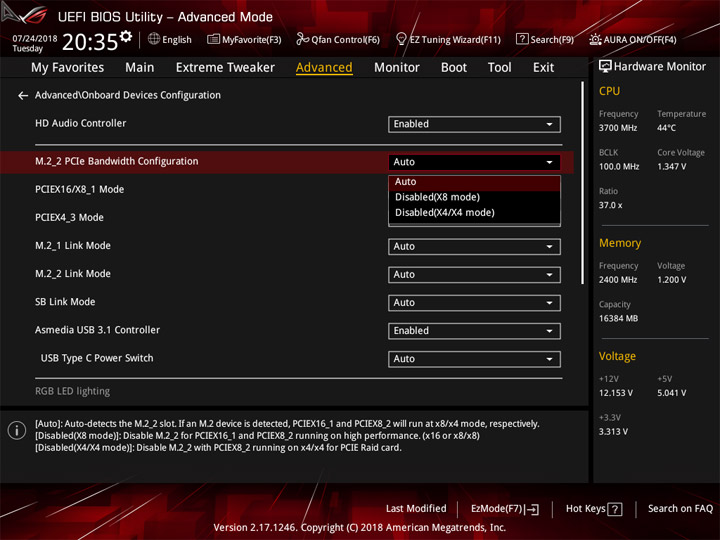Open the Exit tab
Viewport: 720px width, 540px height.
(543, 68)
